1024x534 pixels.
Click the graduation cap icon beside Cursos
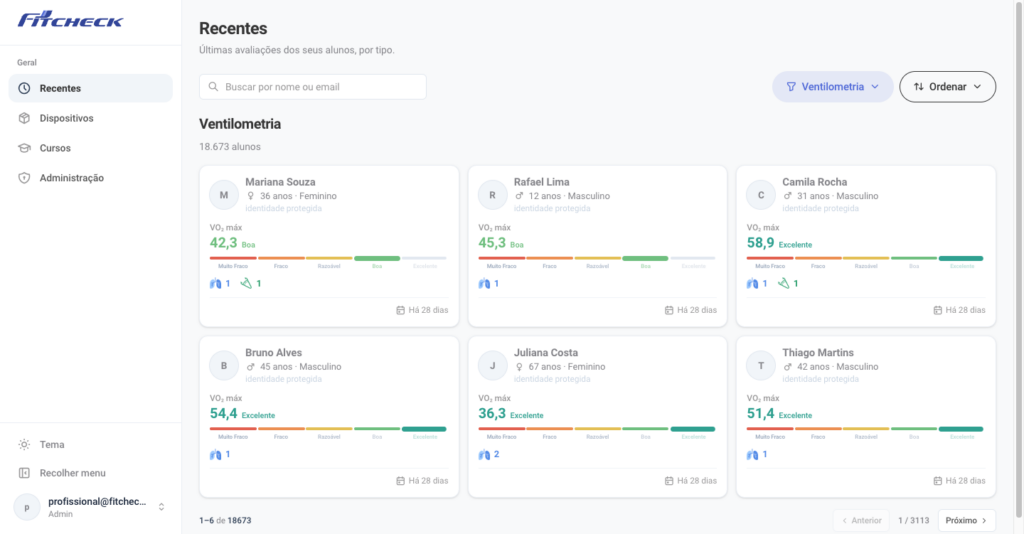click(x=24, y=148)
